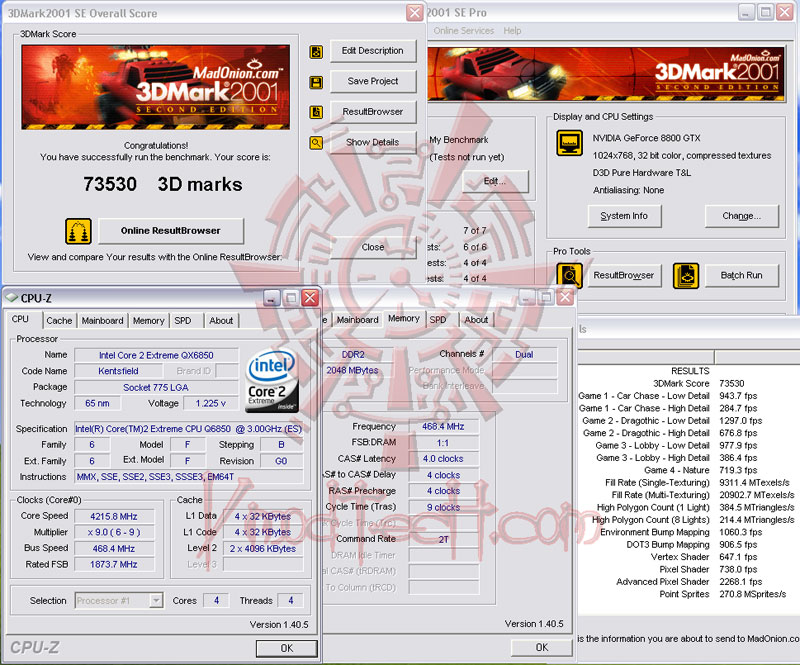
Task: Click the Advanced Pixel Shader result row
Action: [689, 582]
